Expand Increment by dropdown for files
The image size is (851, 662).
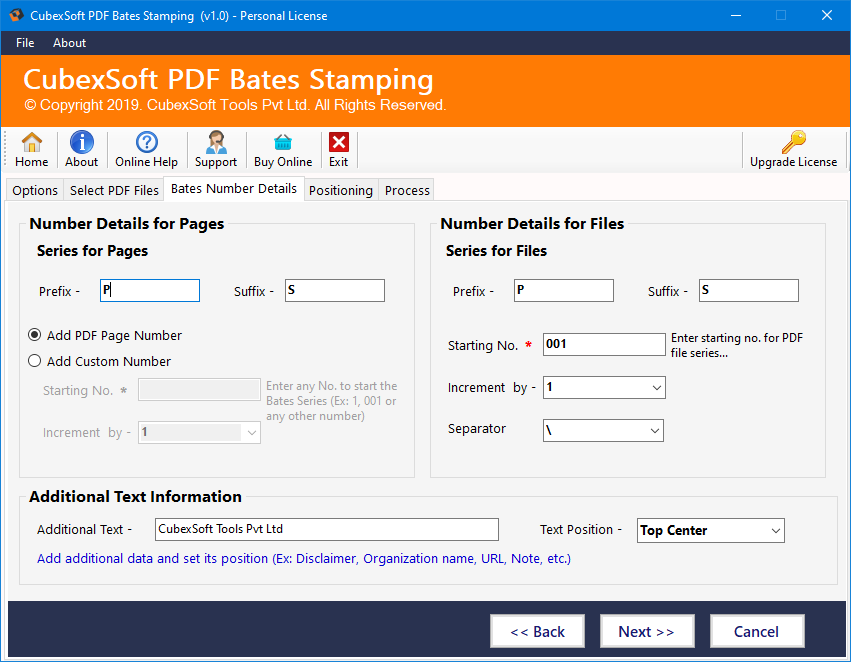click(657, 387)
